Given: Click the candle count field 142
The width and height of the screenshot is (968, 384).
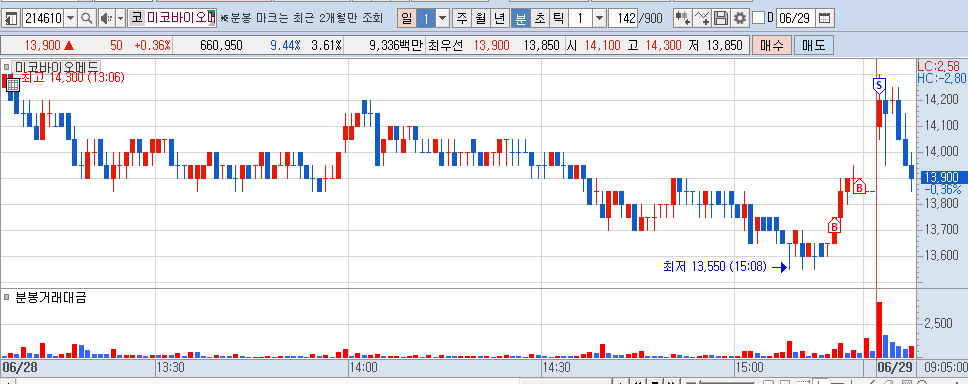Looking at the screenshot, I should pyautogui.click(x=624, y=19).
